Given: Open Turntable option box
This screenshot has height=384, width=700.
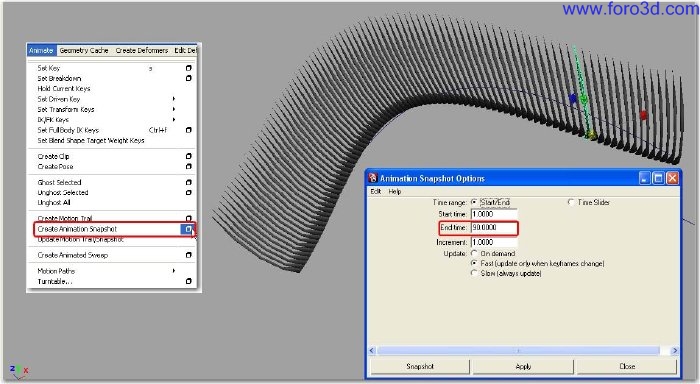Looking at the screenshot, I should click(x=188, y=281).
